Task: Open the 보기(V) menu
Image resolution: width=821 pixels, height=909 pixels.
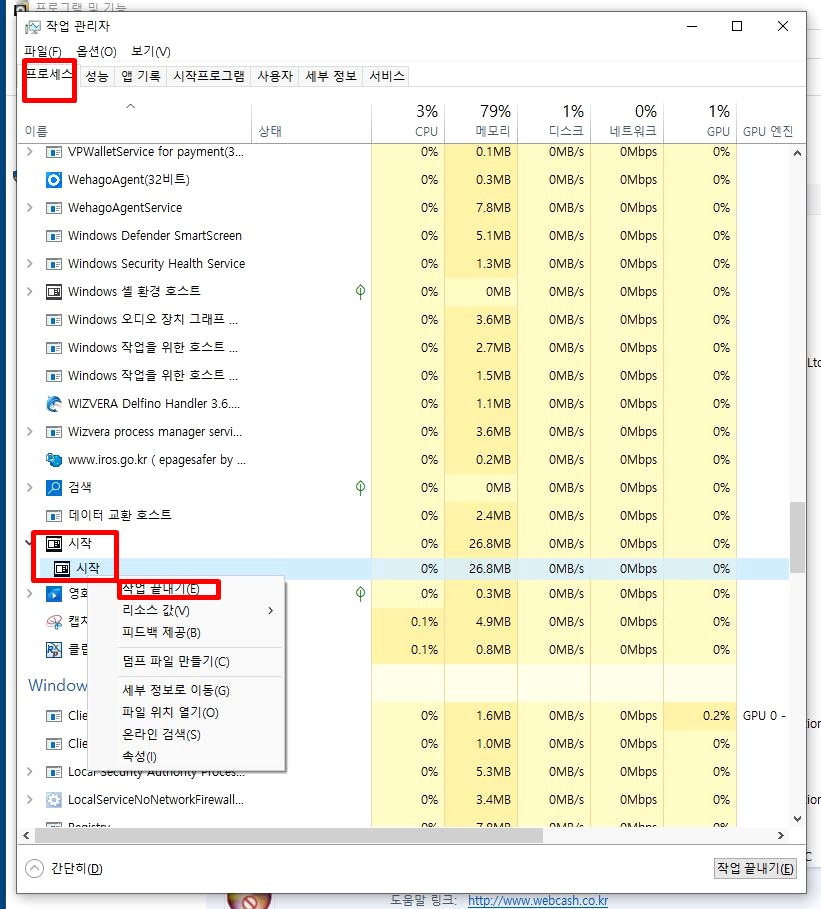Action: 151,52
